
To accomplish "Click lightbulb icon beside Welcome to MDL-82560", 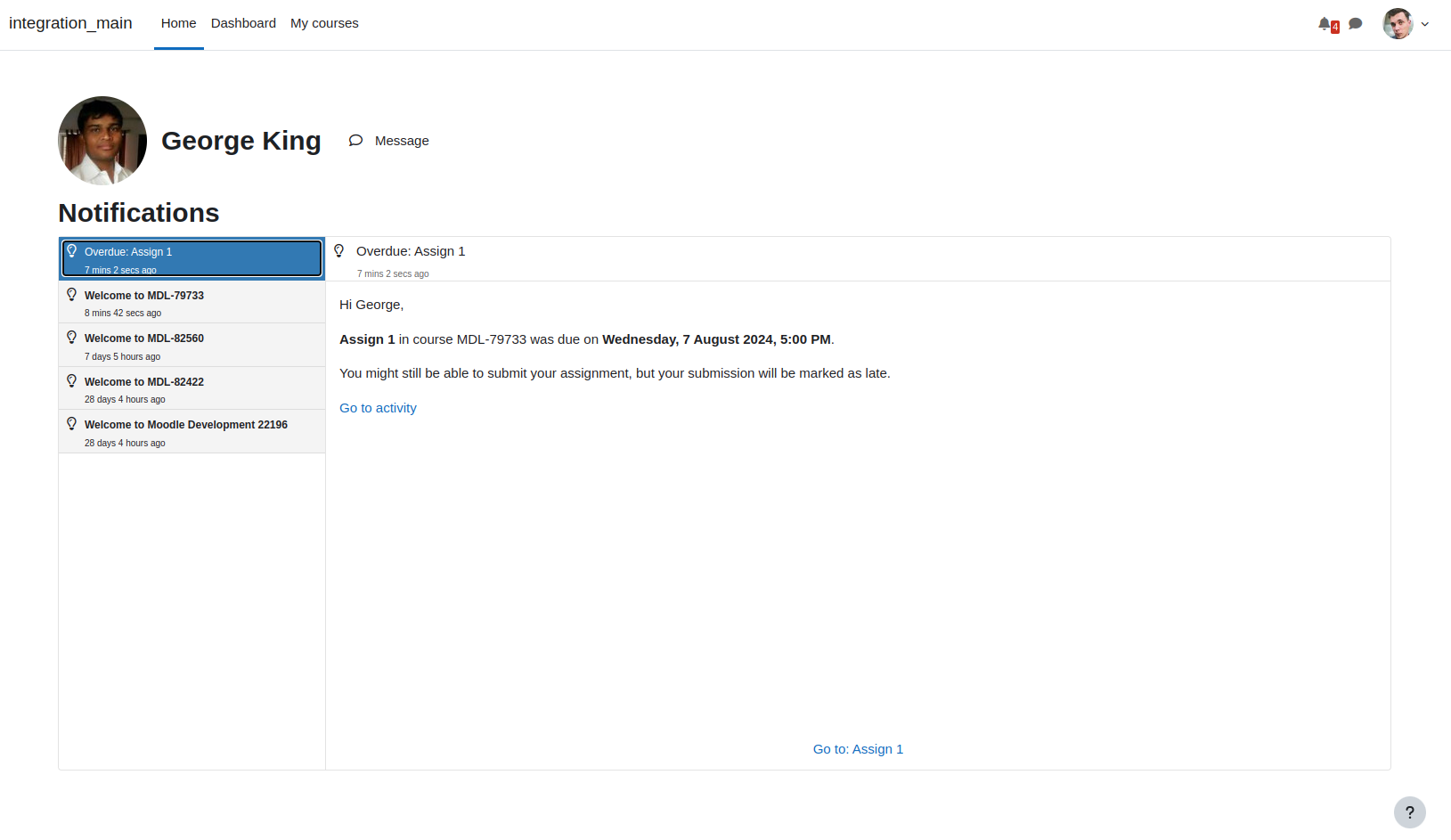I will 72,337.
